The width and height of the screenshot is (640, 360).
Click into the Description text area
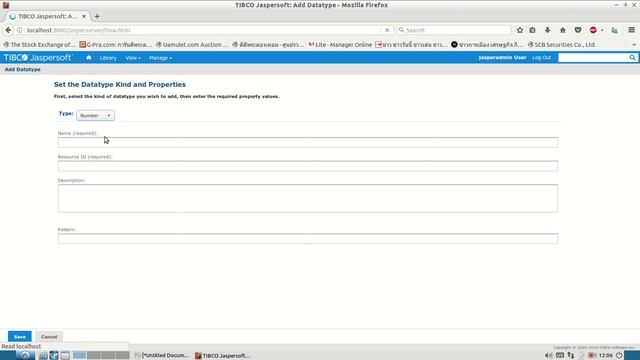[x=308, y=198]
